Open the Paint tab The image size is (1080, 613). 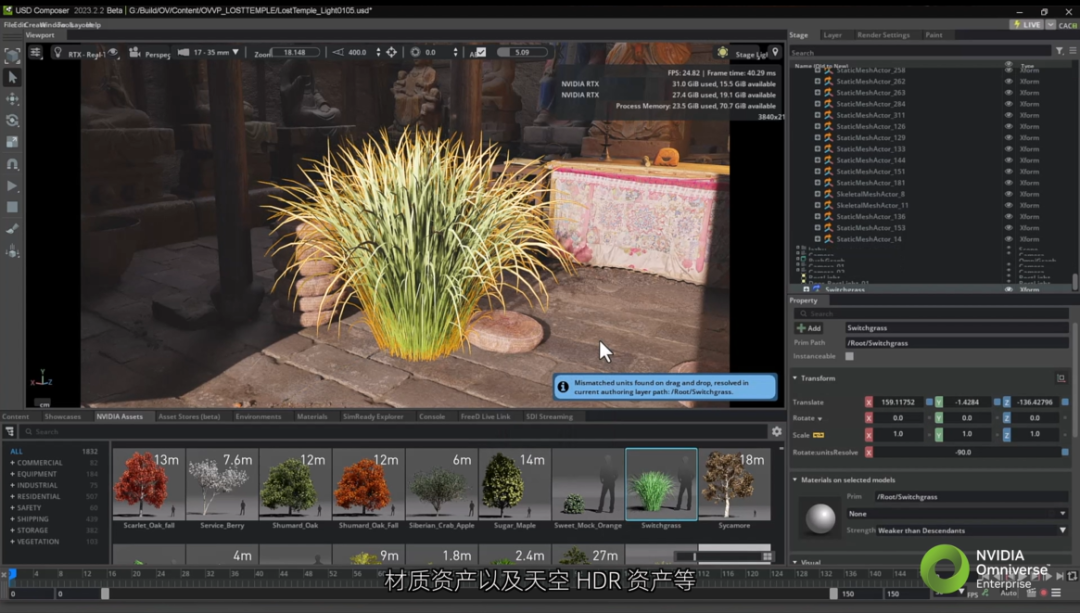[933, 35]
